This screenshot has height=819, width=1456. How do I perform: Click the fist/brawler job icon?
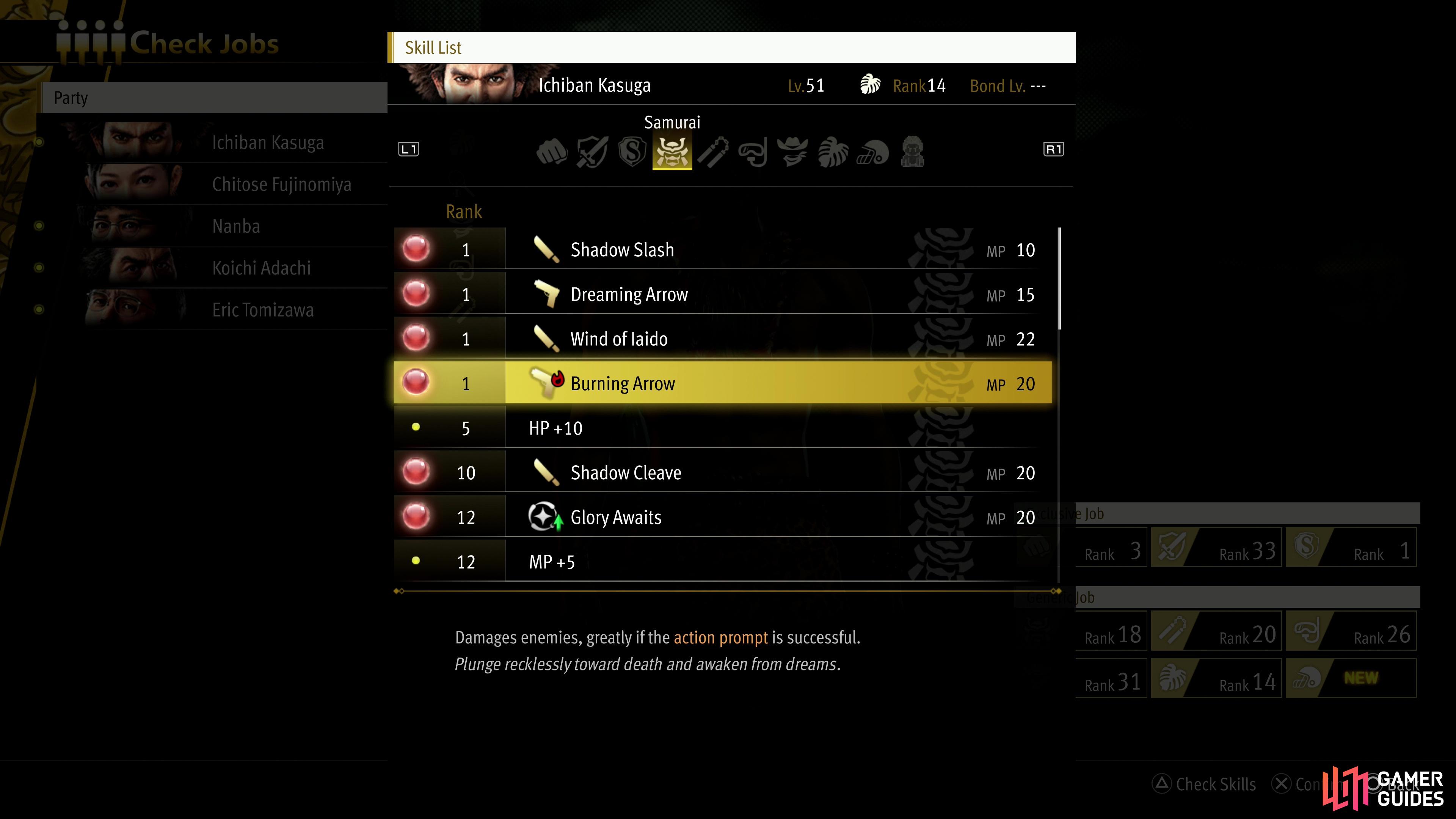(x=552, y=152)
